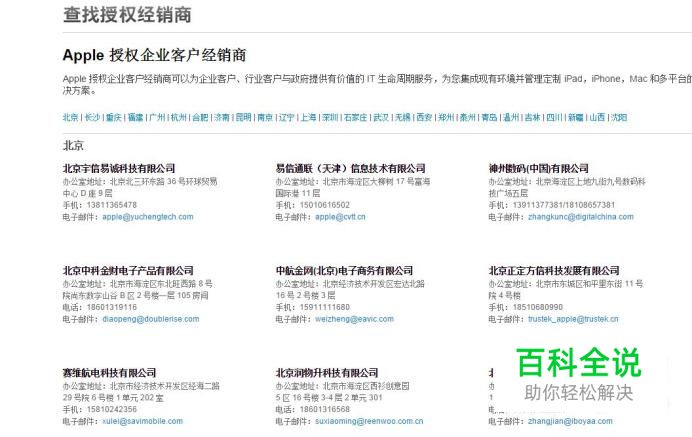Click the 神州数码(中国)有限公司 company name

[538, 168]
